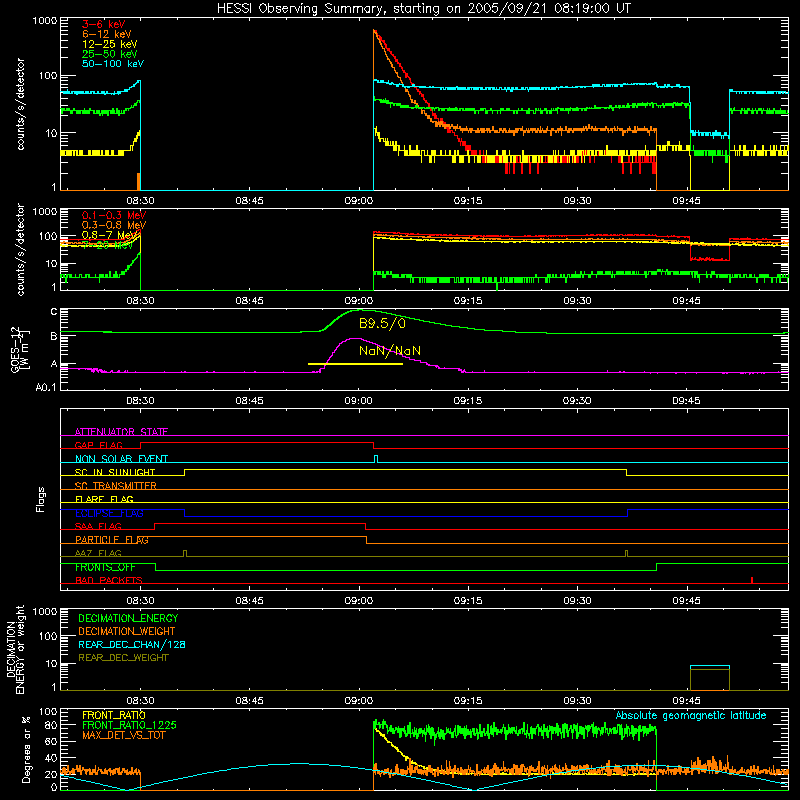
Task: Click the 08:30 tick label under GOES panel
Action: (x=140, y=401)
